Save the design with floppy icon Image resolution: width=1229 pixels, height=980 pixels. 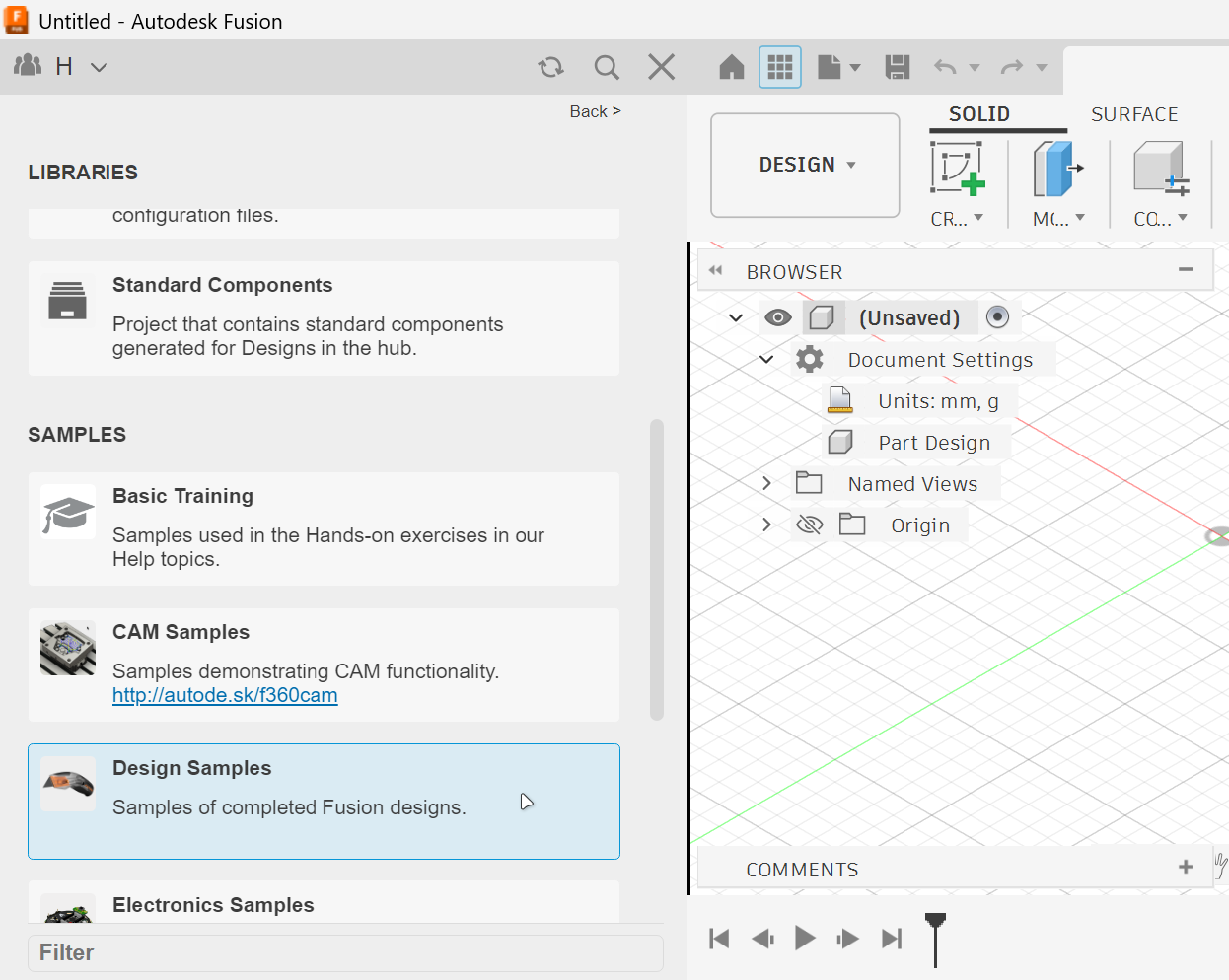(898, 67)
